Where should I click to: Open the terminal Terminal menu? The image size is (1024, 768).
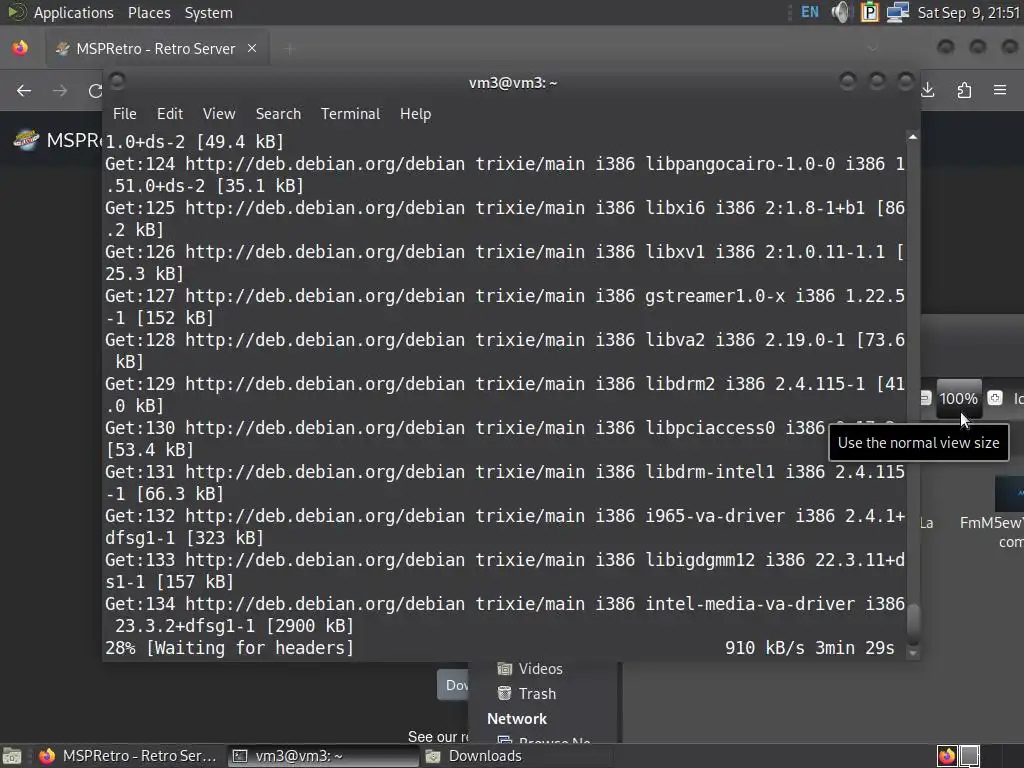pyautogui.click(x=350, y=114)
